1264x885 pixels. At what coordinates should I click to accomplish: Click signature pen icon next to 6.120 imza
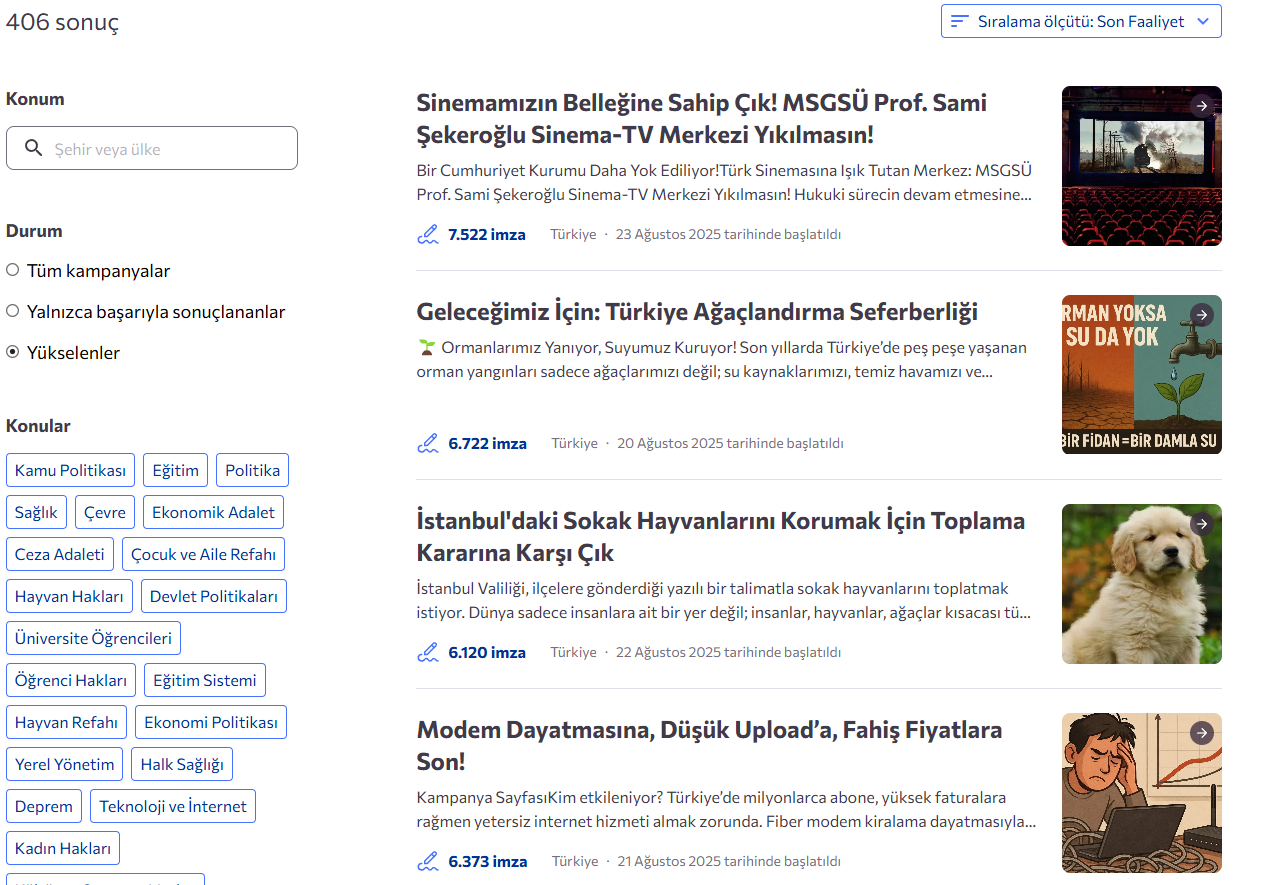tap(428, 652)
